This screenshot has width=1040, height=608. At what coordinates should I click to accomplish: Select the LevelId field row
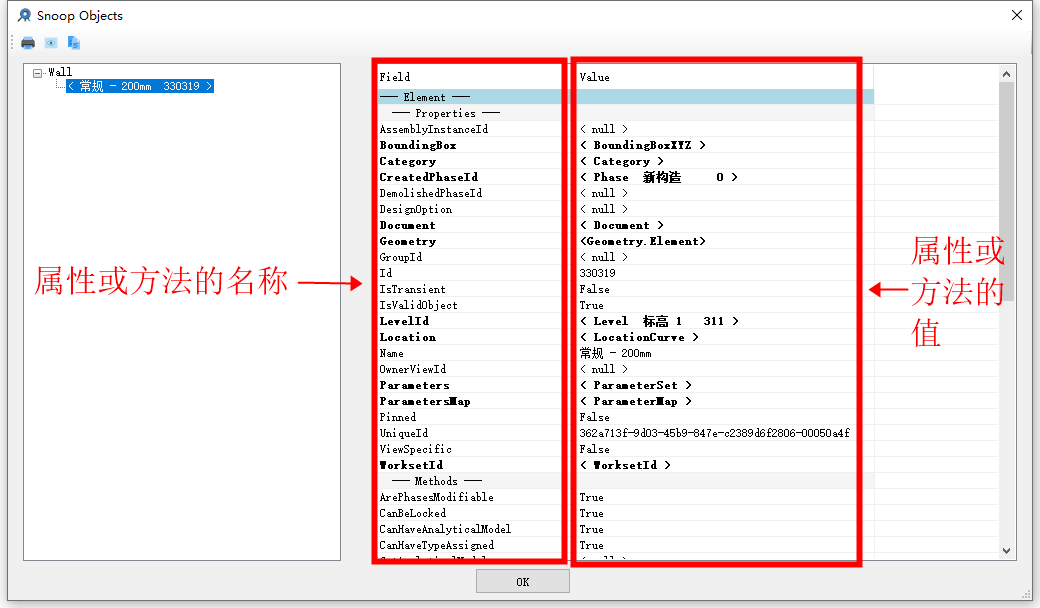pyautogui.click(x=404, y=321)
